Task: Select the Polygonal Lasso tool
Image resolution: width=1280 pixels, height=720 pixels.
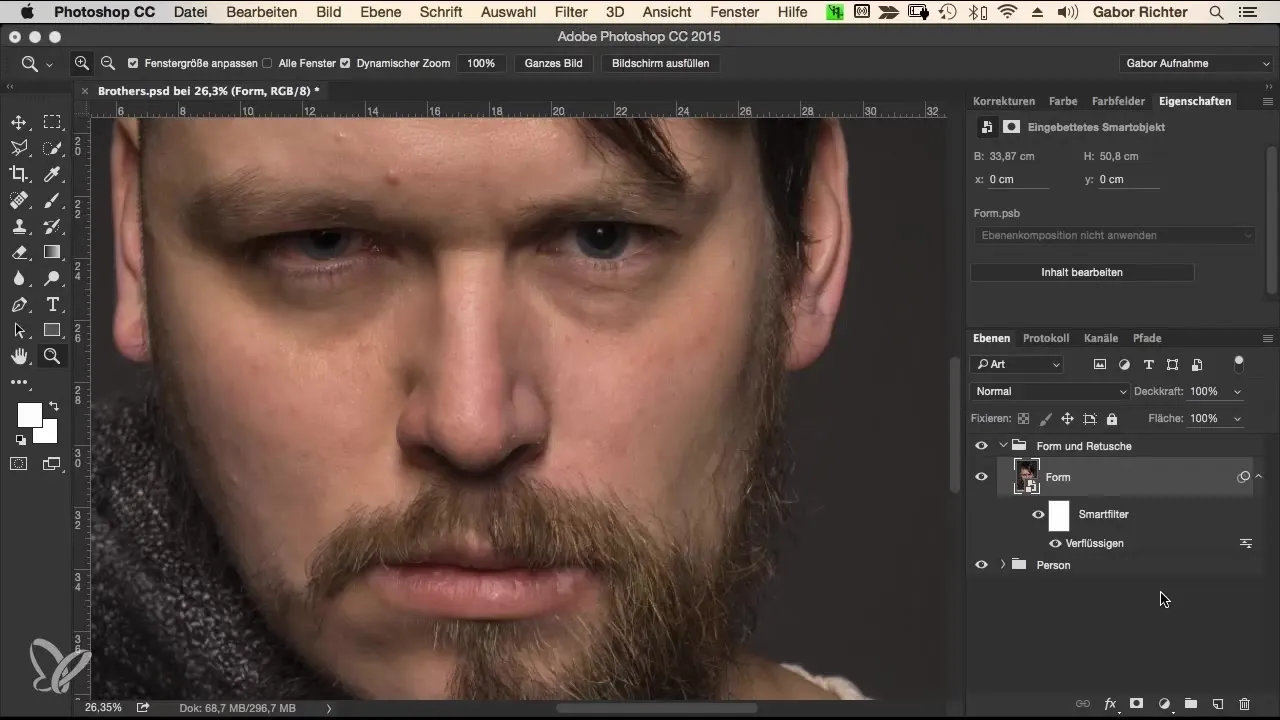Action: 19,148
